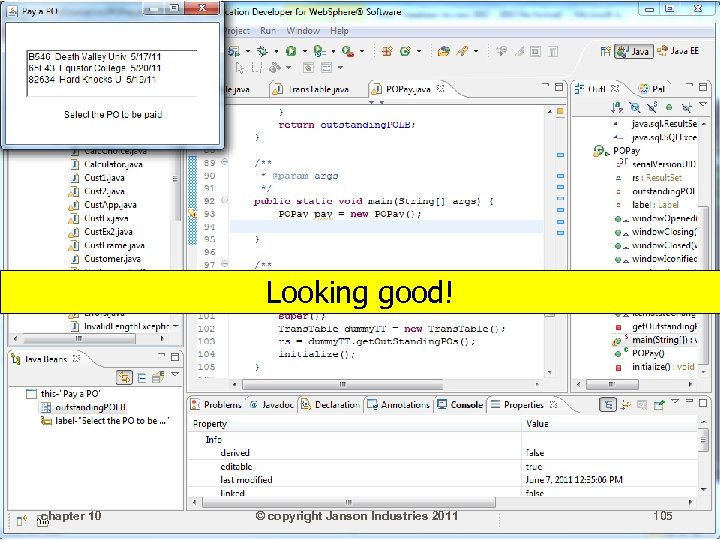720x540 pixels.
Task: Close the POPay.java editor tab
Action: point(441,88)
